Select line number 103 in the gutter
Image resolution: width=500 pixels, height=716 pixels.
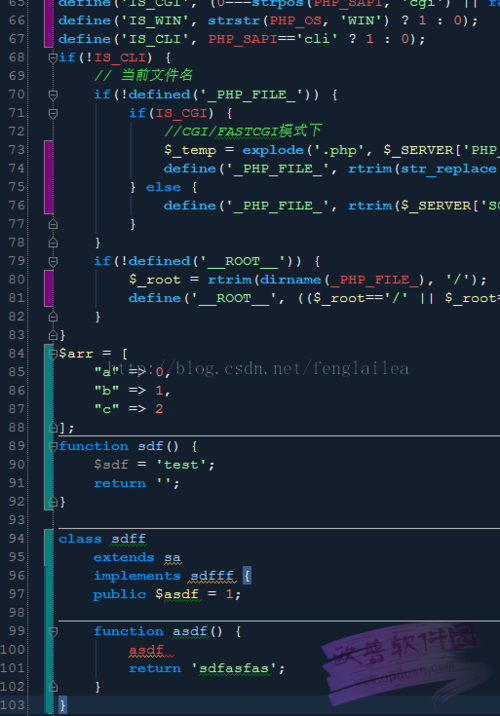13,705
